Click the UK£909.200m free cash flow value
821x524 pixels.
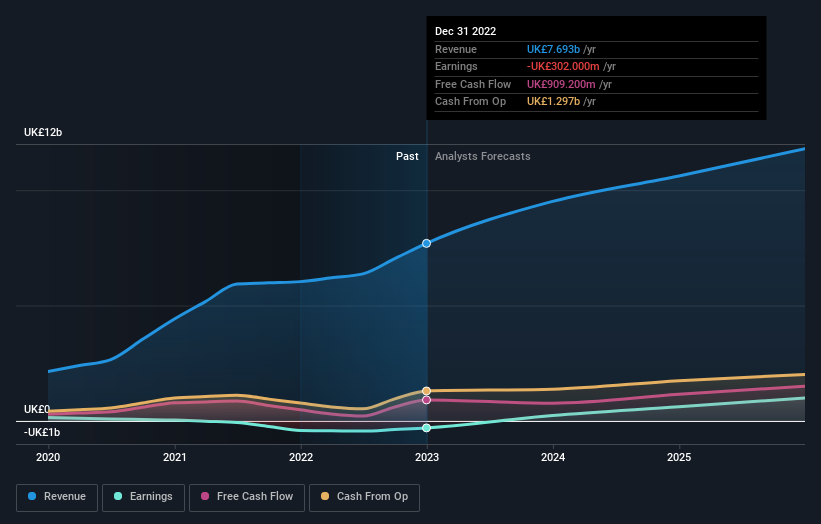pos(561,84)
